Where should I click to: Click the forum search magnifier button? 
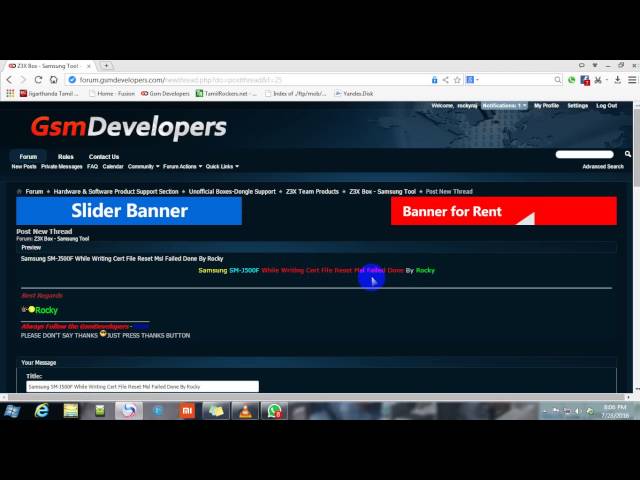click(628, 154)
